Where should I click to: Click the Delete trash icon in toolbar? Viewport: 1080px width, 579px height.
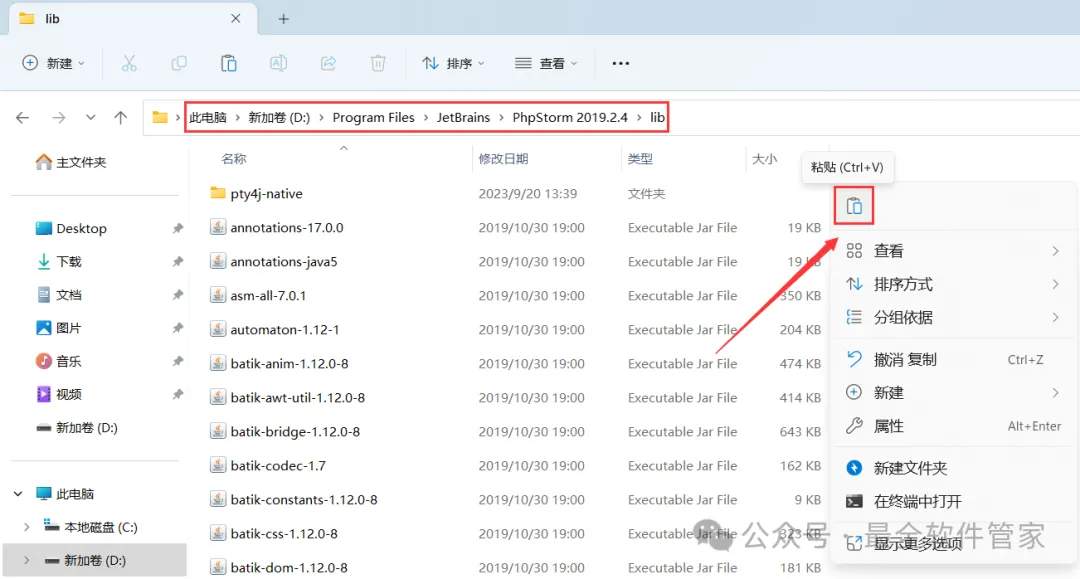(x=378, y=63)
